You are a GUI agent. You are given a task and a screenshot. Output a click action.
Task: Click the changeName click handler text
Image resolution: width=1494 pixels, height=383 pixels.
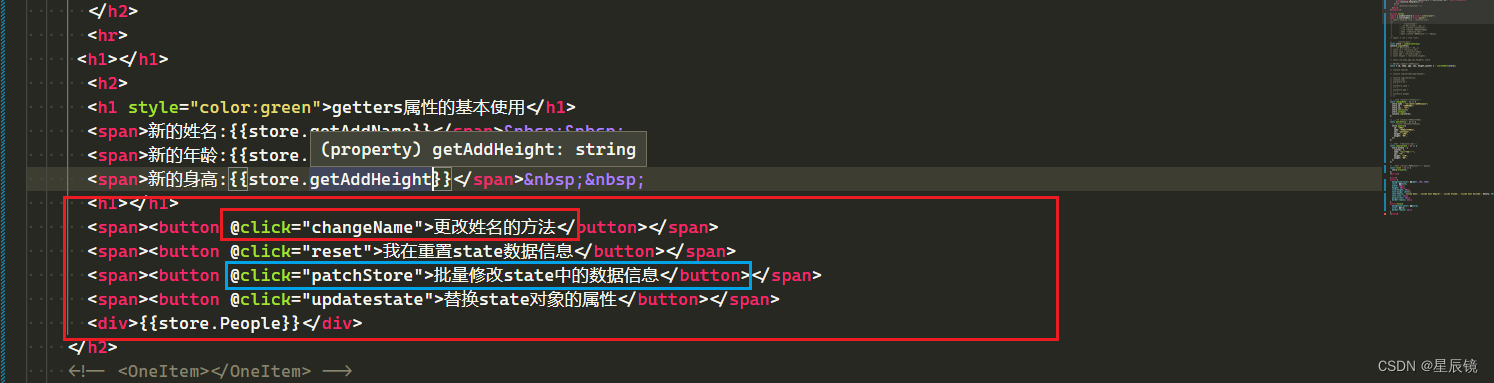click(326, 227)
